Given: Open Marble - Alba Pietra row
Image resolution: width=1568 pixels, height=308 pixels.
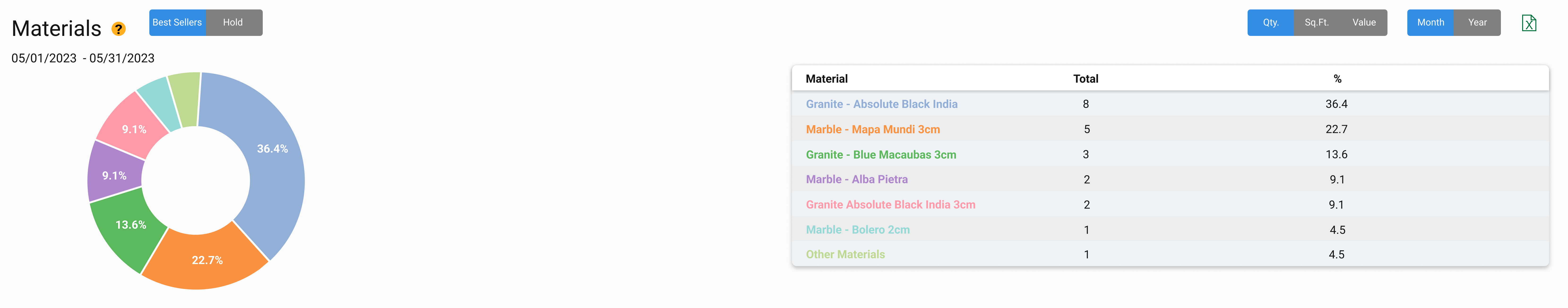Looking at the screenshot, I should tap(1170, 180).
